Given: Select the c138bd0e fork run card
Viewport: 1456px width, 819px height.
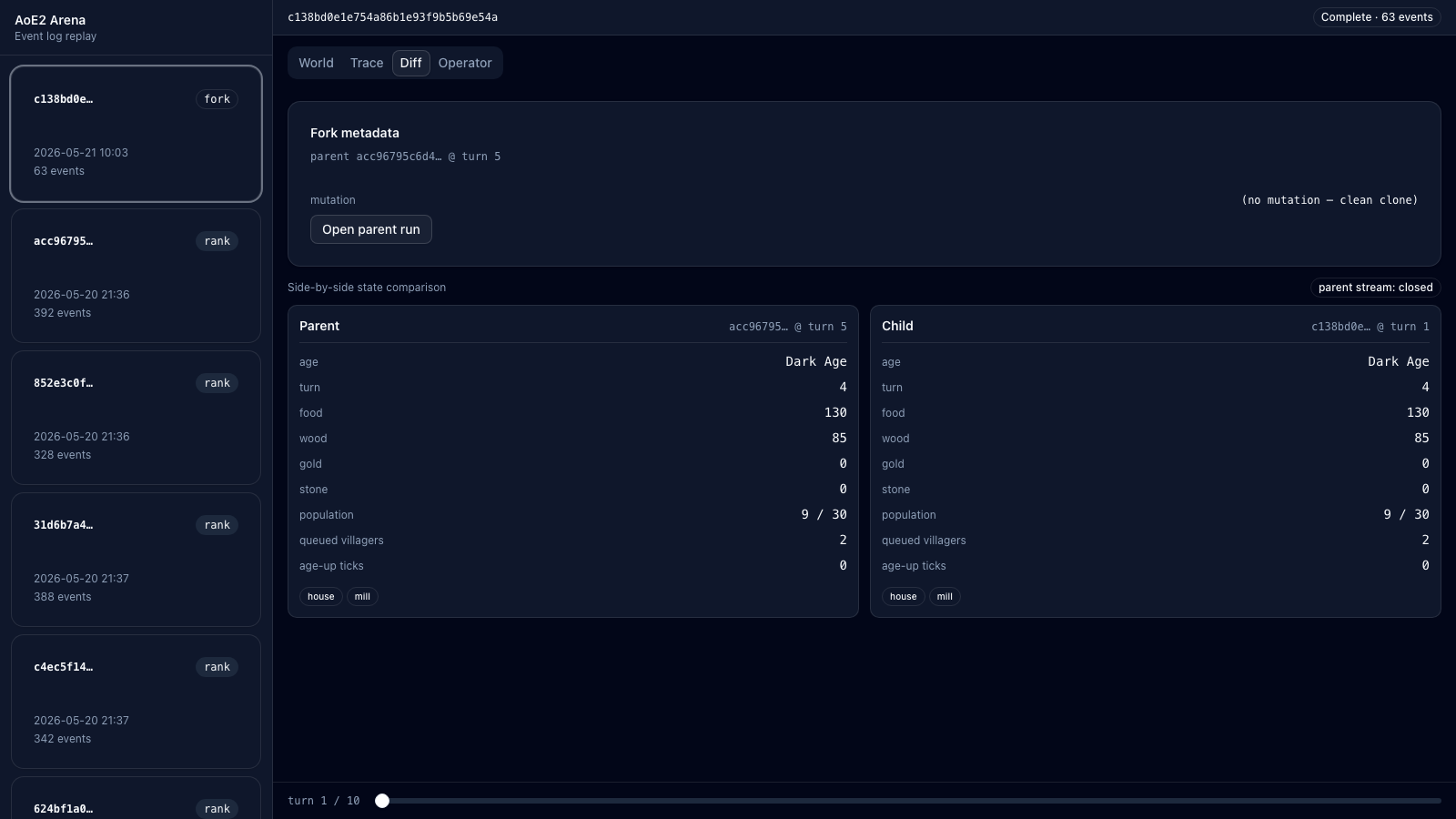Looking at the screenshot, I should pyautogui.click(x=136, y=134).
